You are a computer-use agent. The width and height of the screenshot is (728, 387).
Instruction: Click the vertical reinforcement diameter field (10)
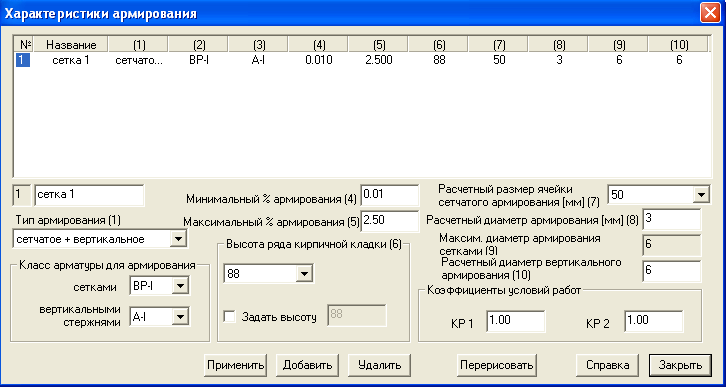coord(671,271)
